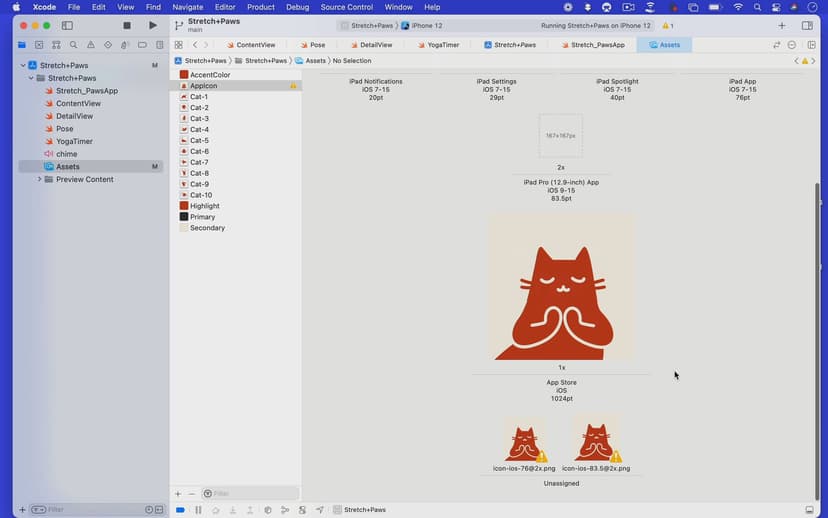Select the Highlight color asset

coord(204,205)
